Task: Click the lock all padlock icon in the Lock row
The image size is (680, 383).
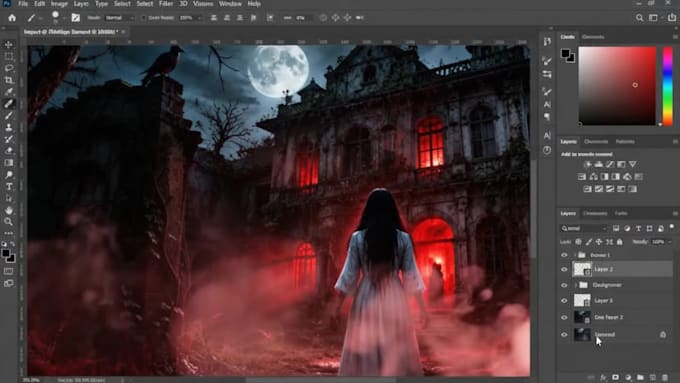Action: coord(619,242)
